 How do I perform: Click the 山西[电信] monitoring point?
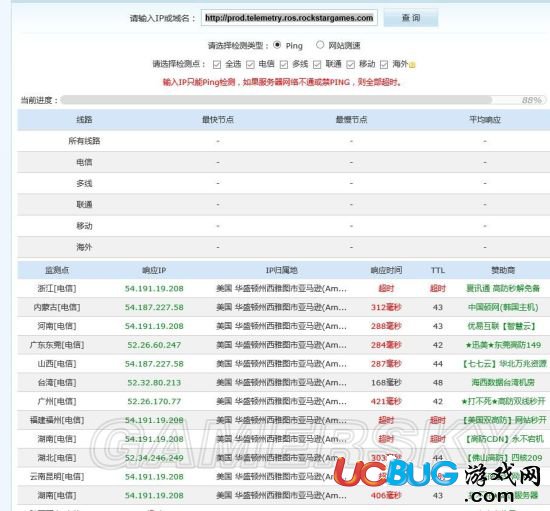click(x=57, y=364)
